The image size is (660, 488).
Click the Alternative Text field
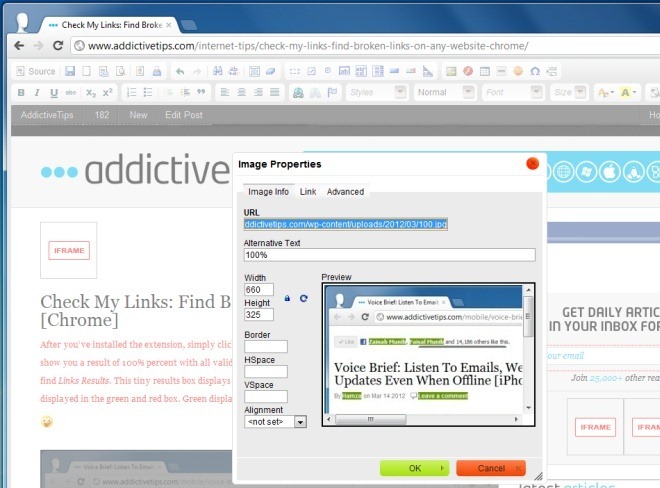click(390, 255)
